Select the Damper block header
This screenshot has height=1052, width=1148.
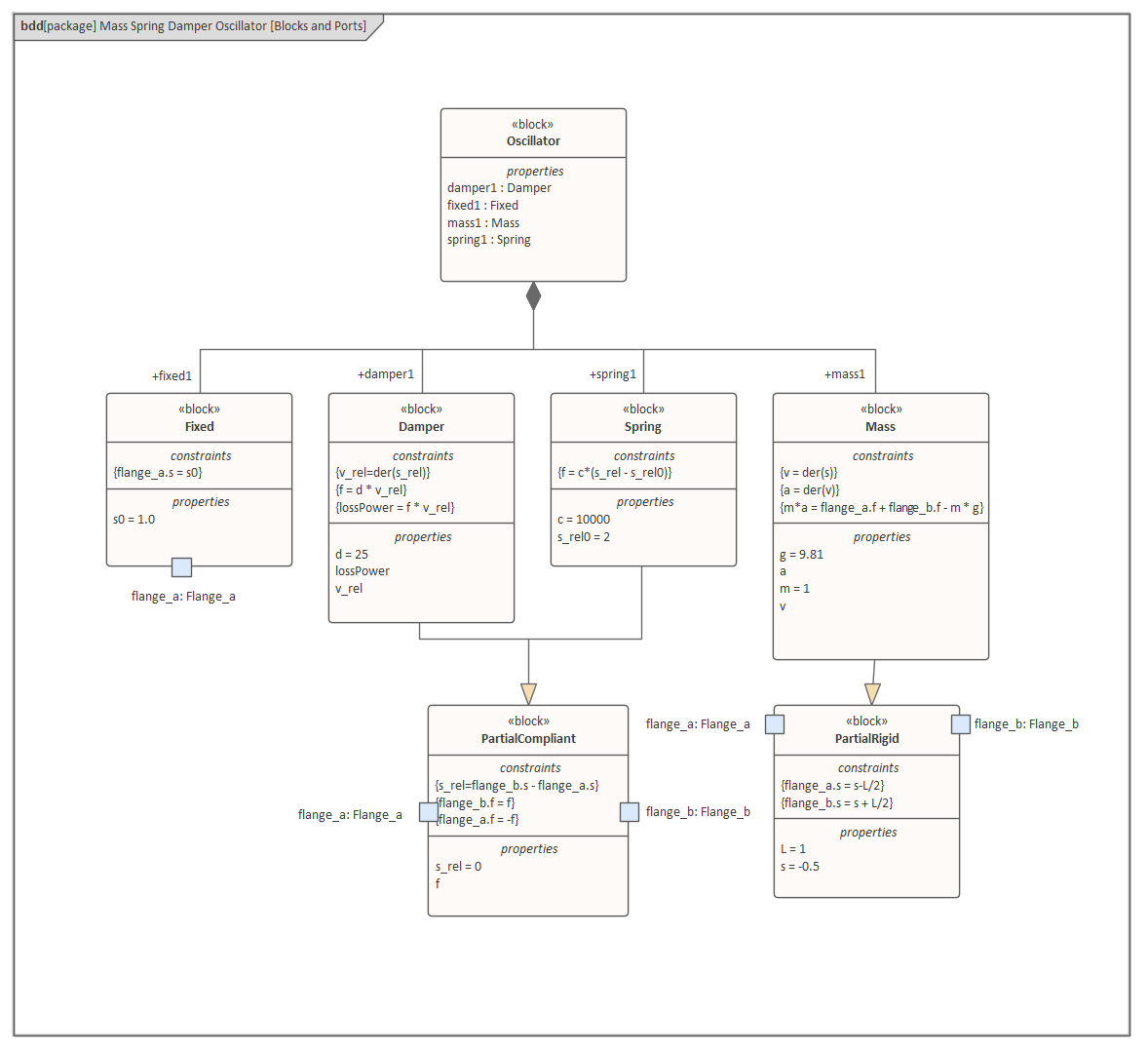click(421, 427)
